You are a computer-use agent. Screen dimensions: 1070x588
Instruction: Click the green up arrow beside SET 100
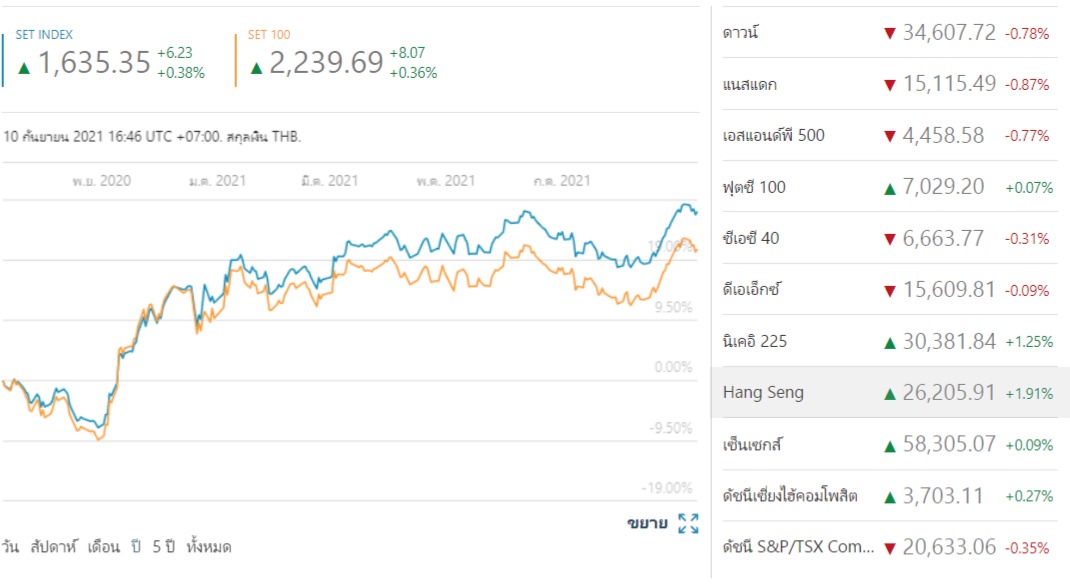click(x=257, y=67)
